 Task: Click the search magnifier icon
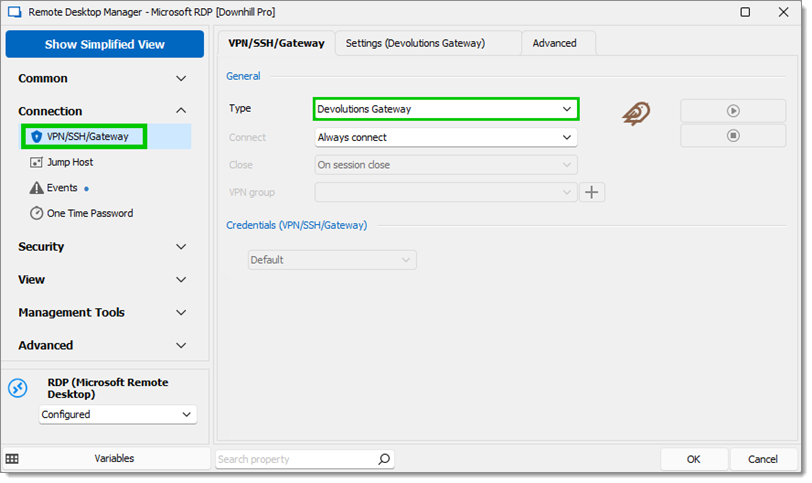pos(384,459)
